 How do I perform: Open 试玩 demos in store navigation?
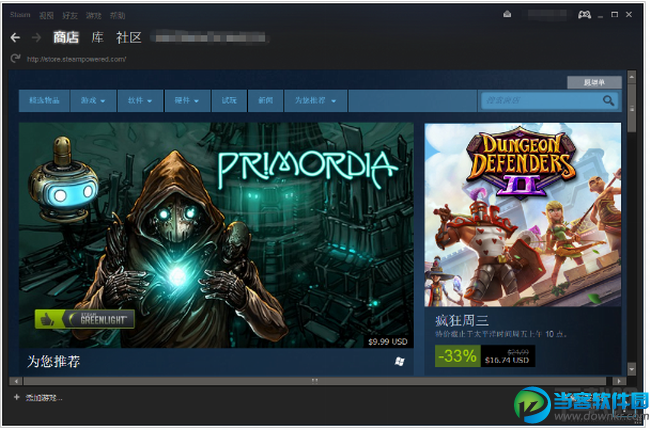[x=229, y=101]
